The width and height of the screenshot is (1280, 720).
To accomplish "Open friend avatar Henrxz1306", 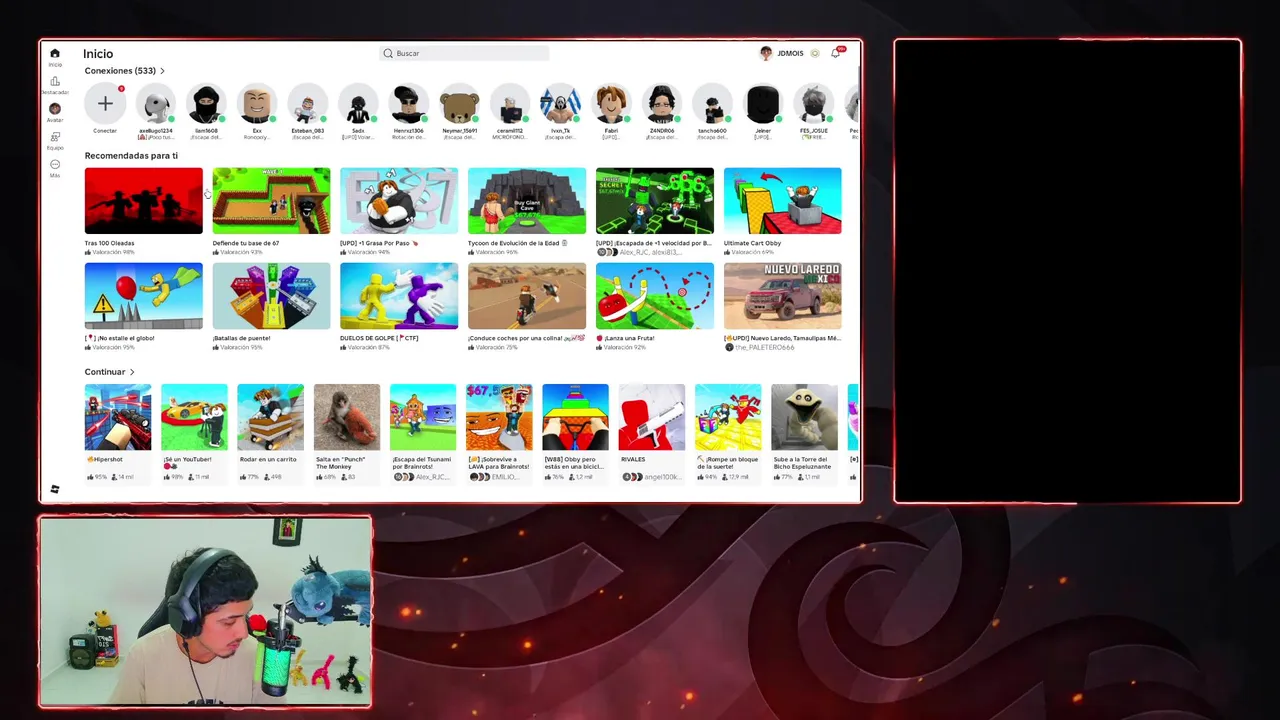I will tap(408, 103).
